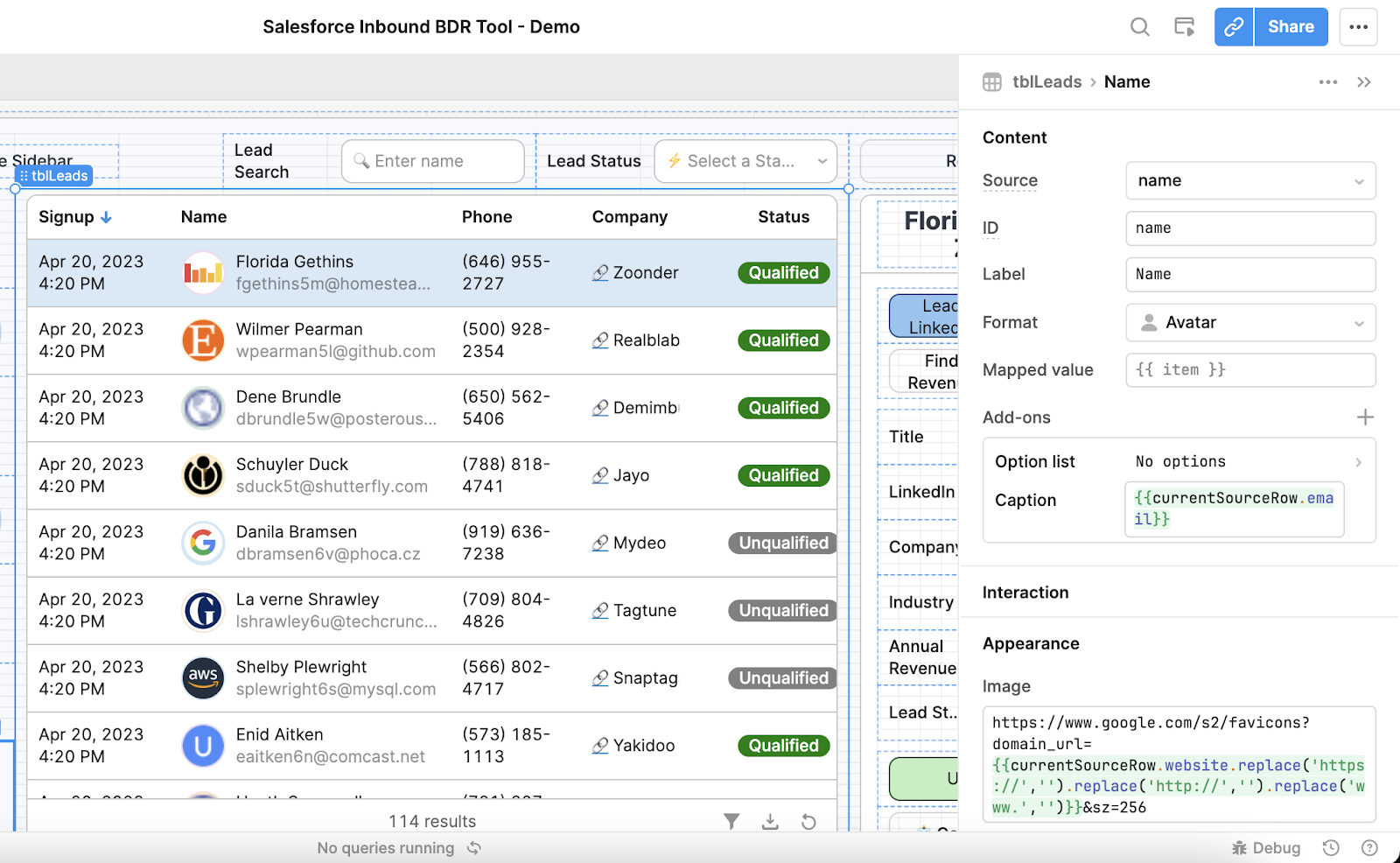Viewport: 1400px width, 863px height.
Task: Open the Source name dropdown
Action: pyautogui.click(x=1250, y=181)
